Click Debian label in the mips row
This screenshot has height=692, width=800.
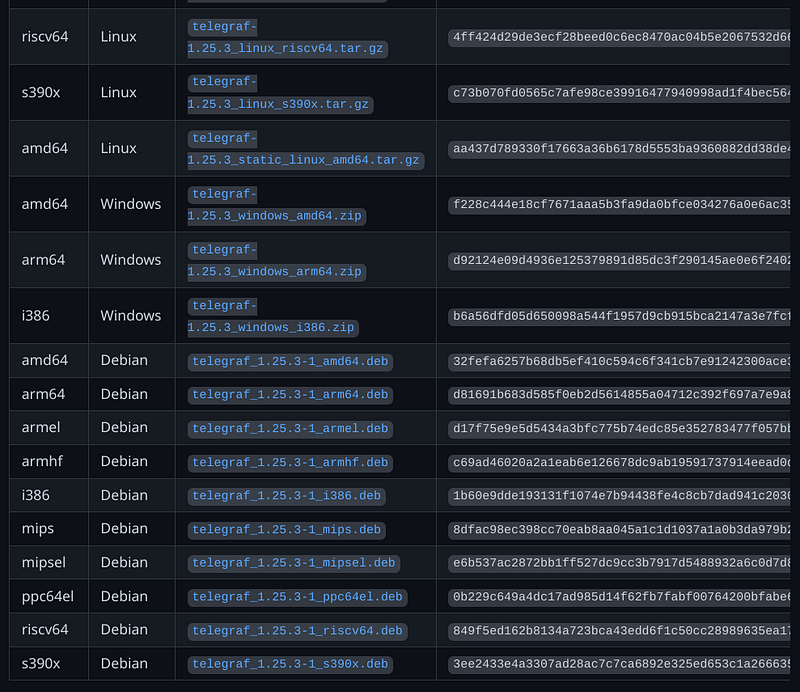pos(124,528)
